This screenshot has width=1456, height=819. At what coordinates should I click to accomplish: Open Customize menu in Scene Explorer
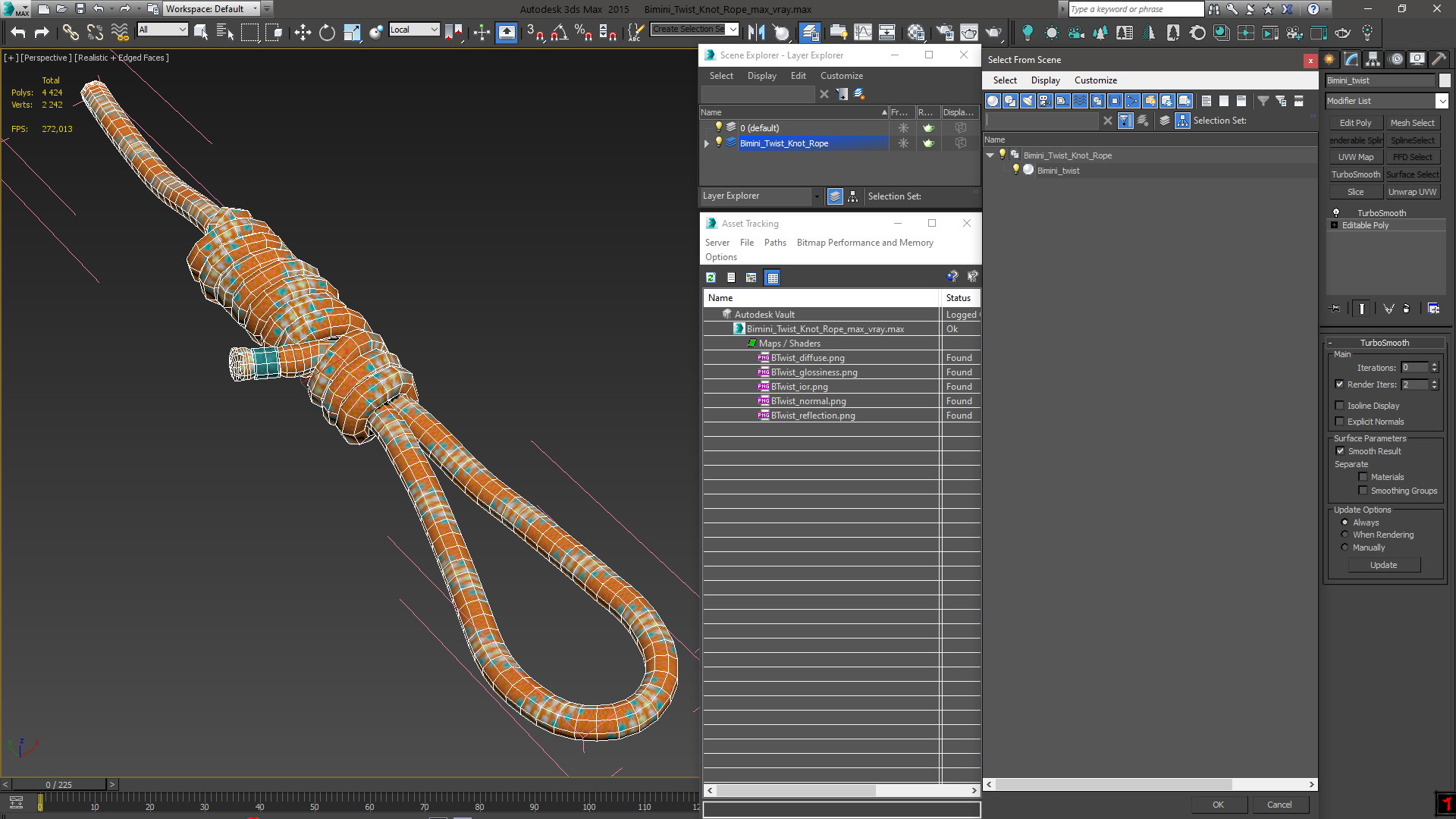coord(841,76)
